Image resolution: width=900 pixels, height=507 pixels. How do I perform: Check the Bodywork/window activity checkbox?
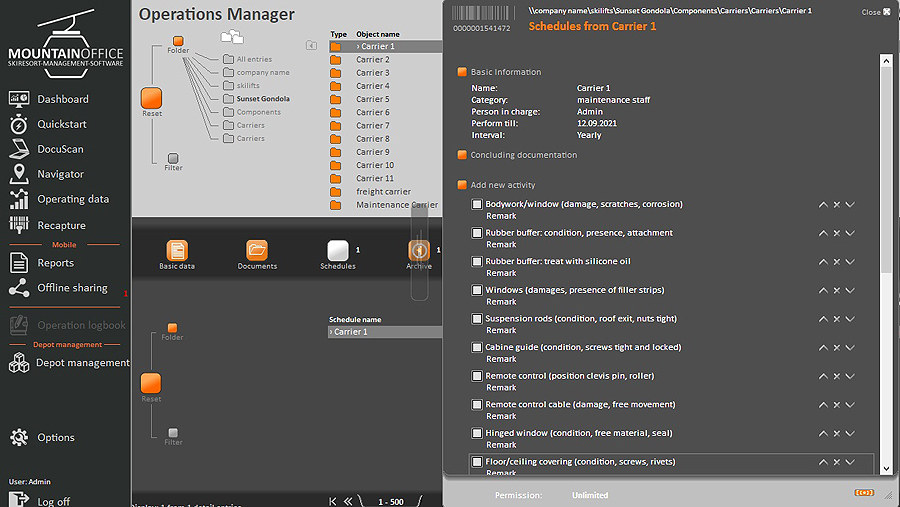[x=477, y=204]
